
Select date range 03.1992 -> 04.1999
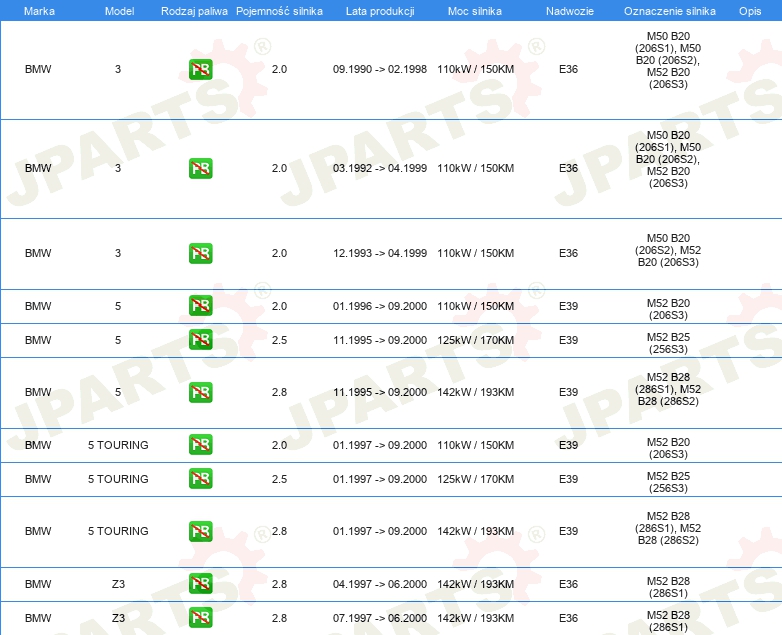380,168
